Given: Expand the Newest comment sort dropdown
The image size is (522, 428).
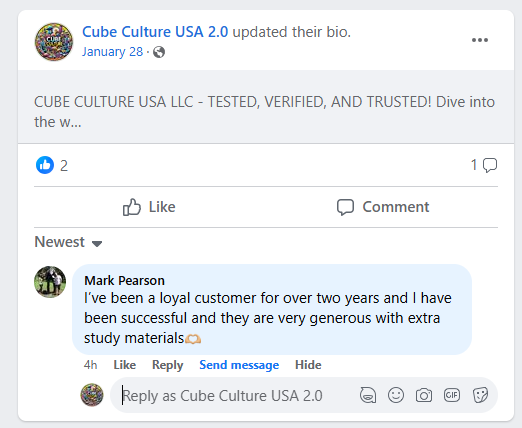Looking at the screenshot, I should pyautogui.click(x=68, y=242).
